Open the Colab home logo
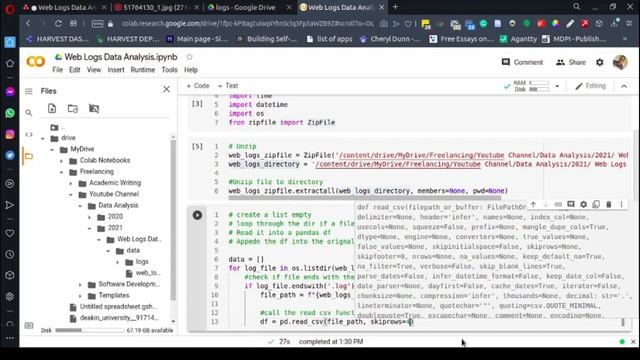 [x=36, y=62]
